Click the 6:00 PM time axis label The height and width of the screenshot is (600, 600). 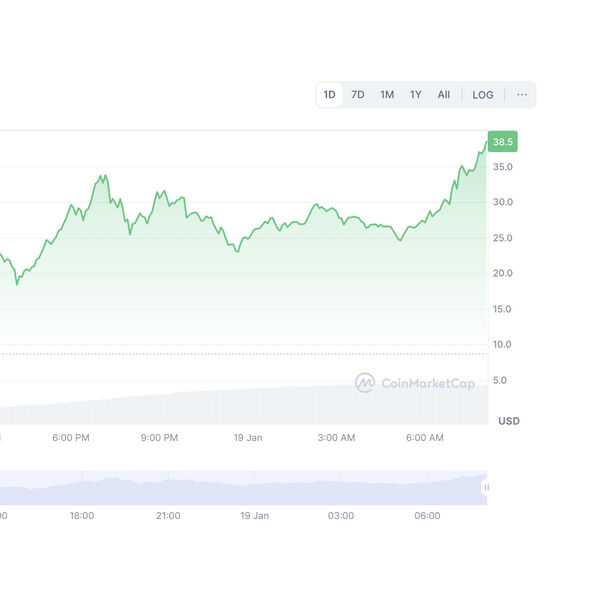coord(71,438)
